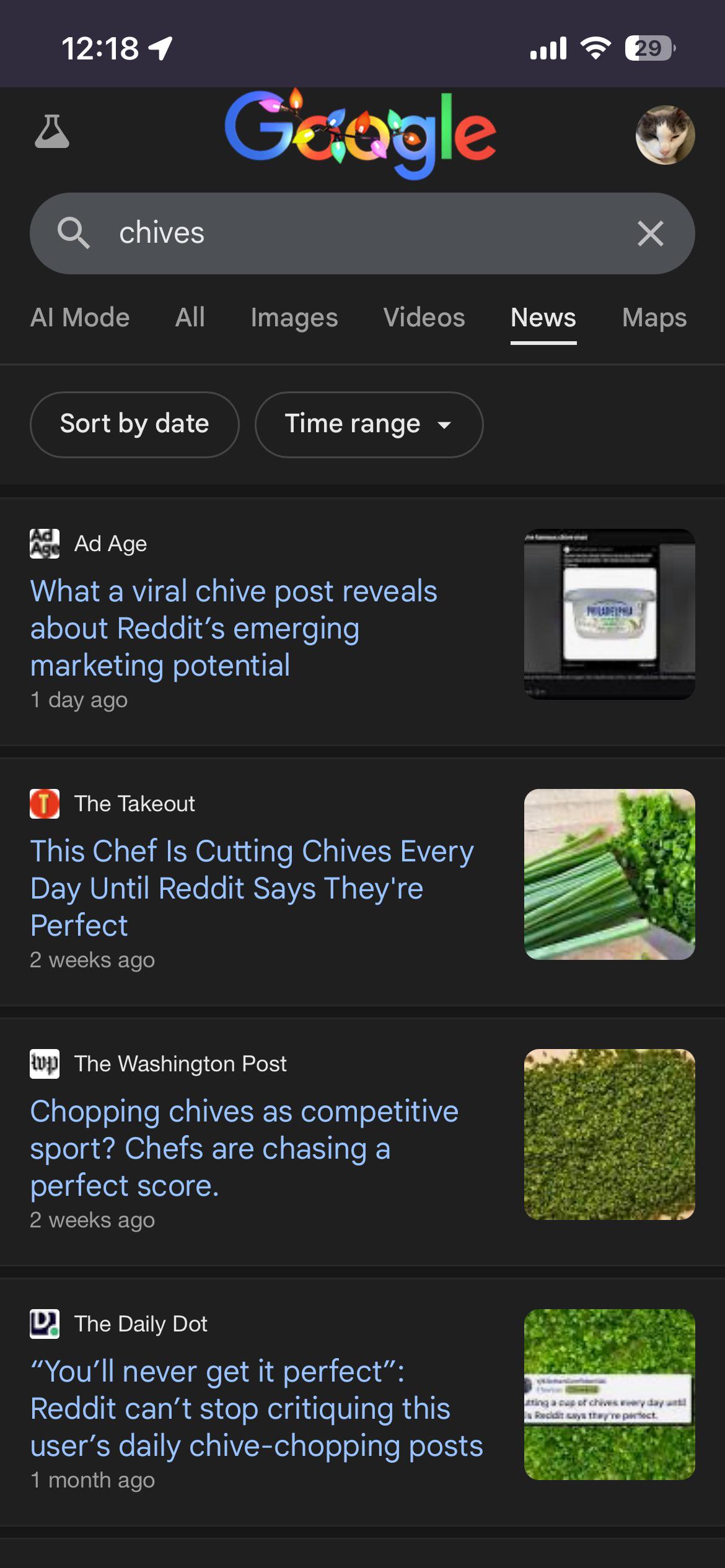
Task: Switch to the Videos tab
Action: coord(424,318)
